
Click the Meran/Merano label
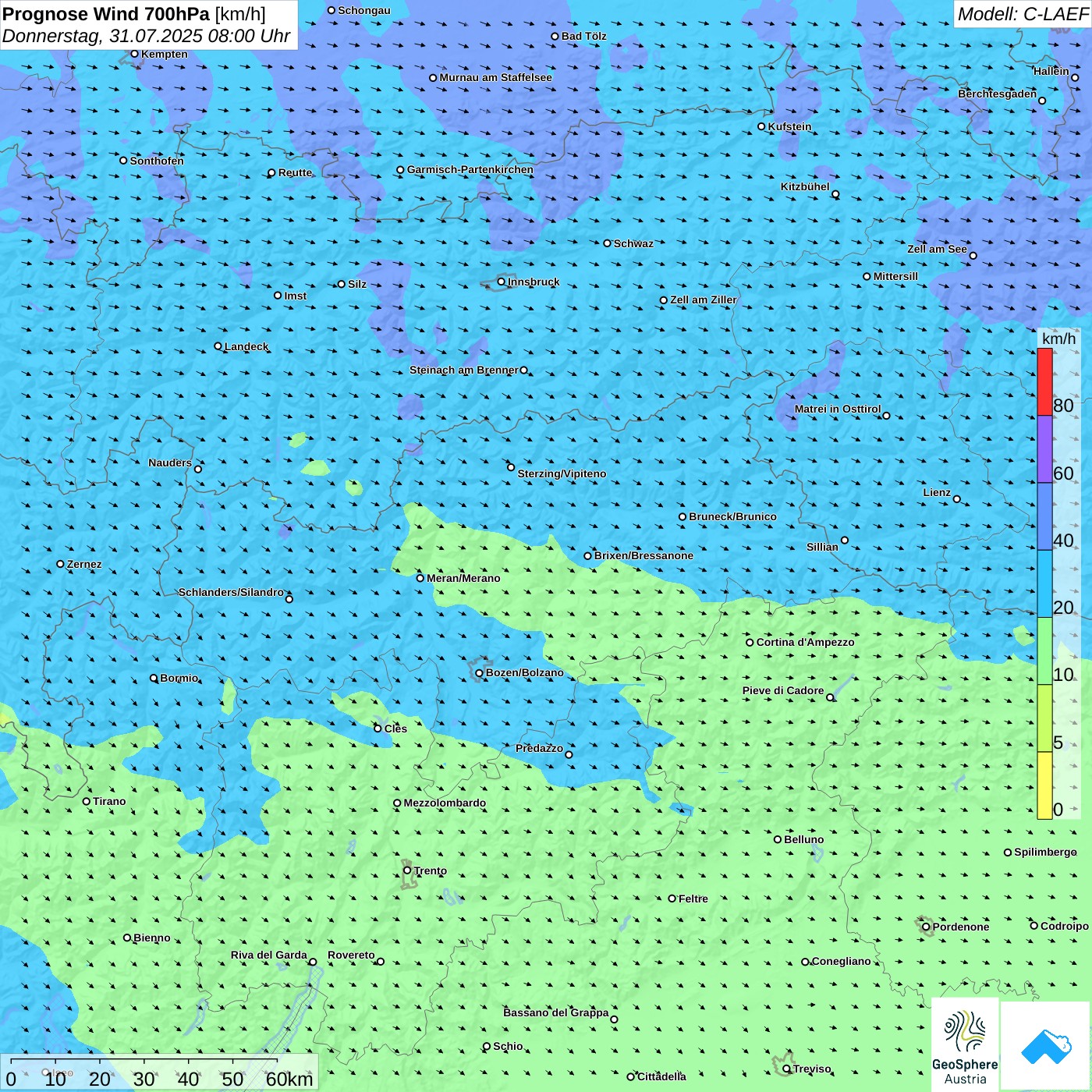tap(463, 578)
